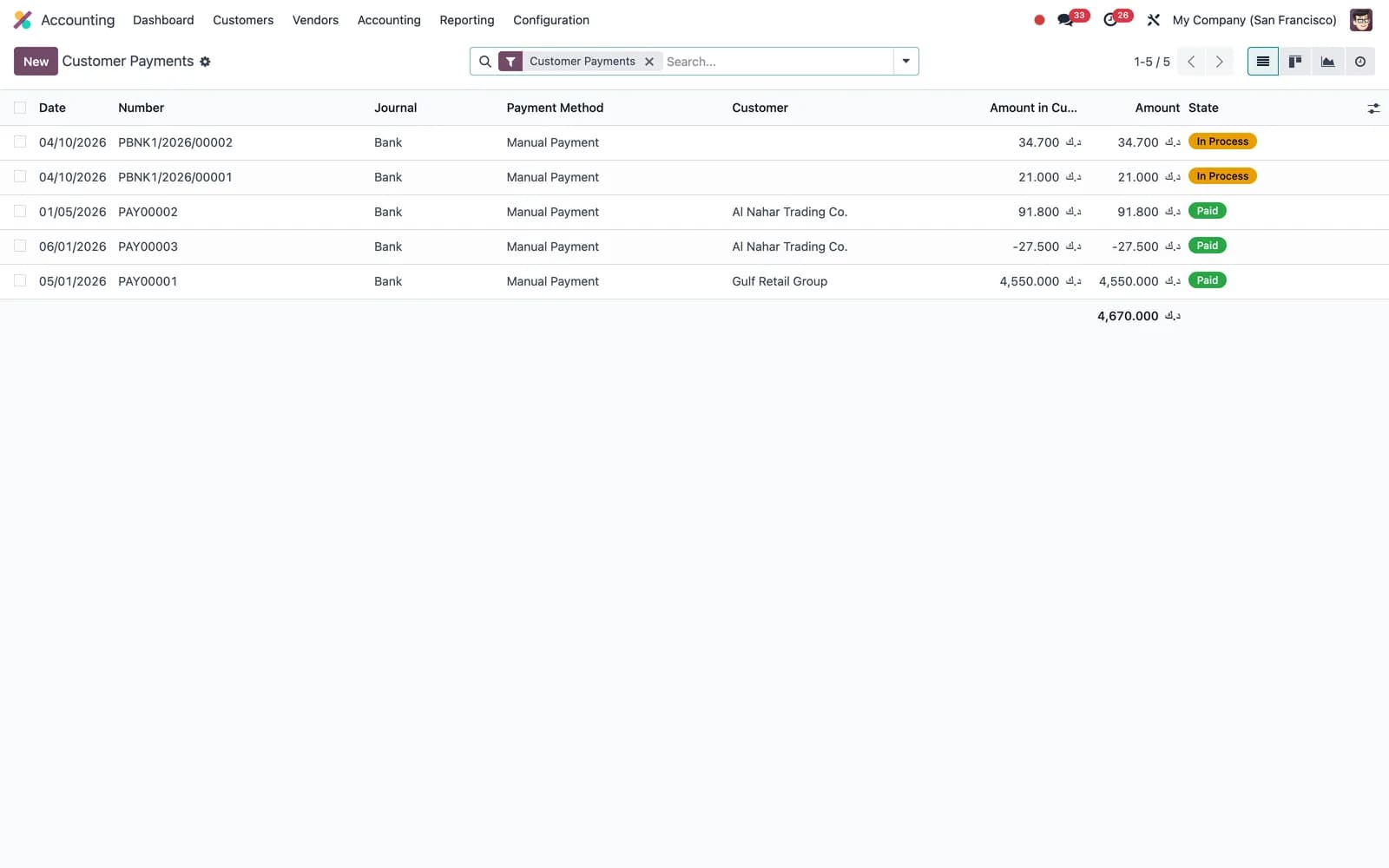Click the filter funnel facet icon
The width and height of the screenshot is (1389, 868).
click(x=510, y=62)
